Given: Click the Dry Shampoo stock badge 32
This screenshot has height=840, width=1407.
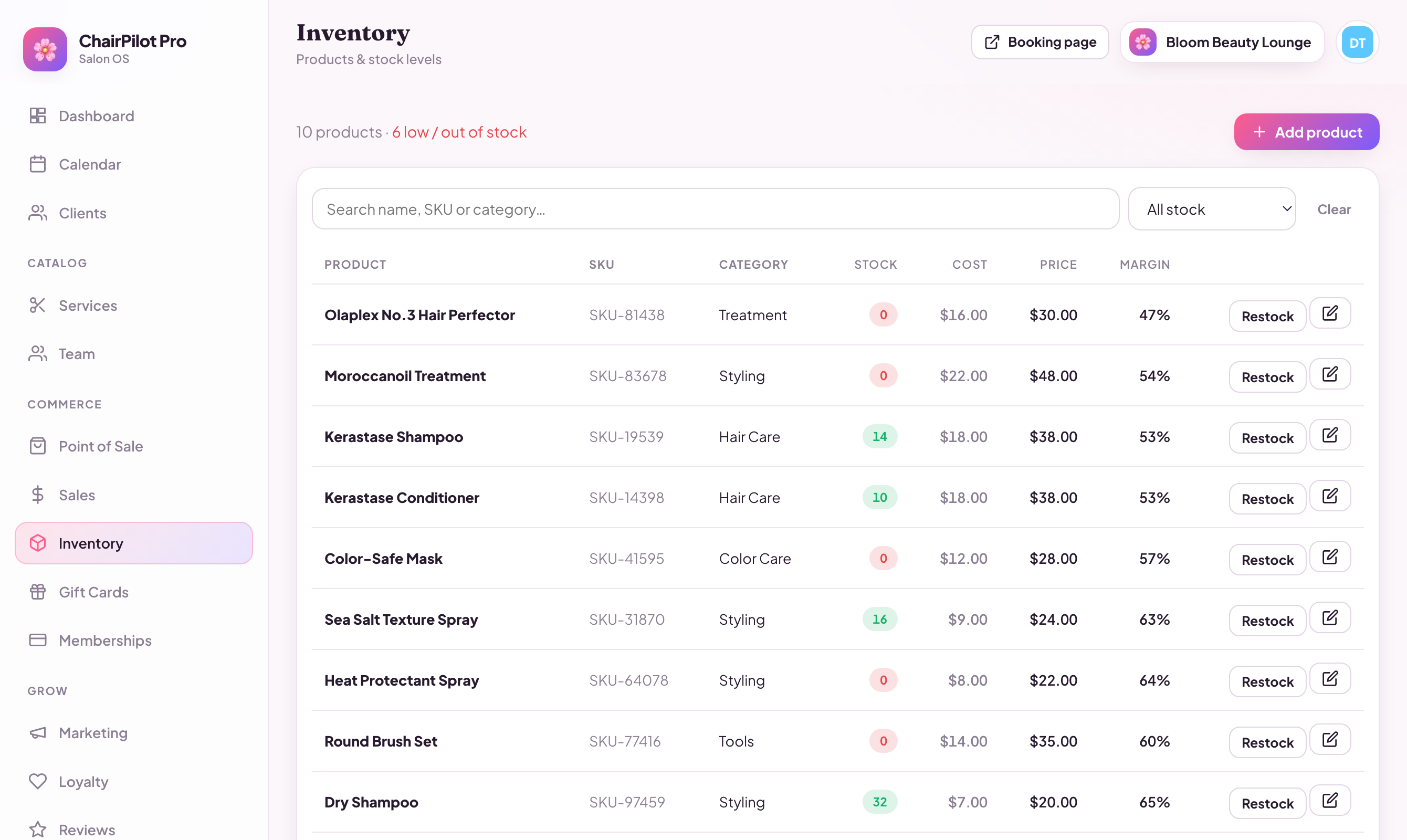Looking at the screenshot, I should click(x=879, y=802).
